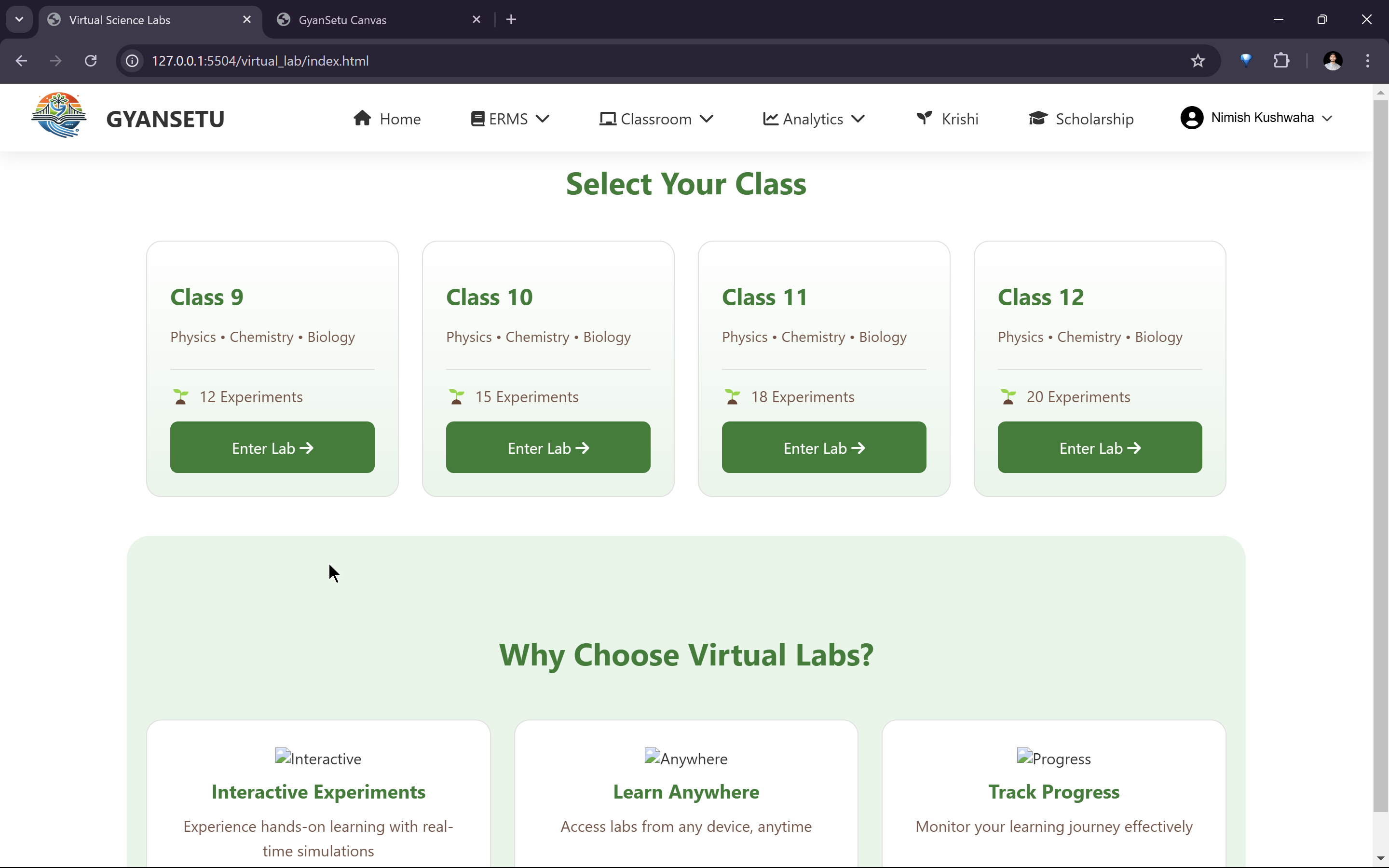View site information icon in address bar
This screenshot has height=868, width=1389.
133,61
